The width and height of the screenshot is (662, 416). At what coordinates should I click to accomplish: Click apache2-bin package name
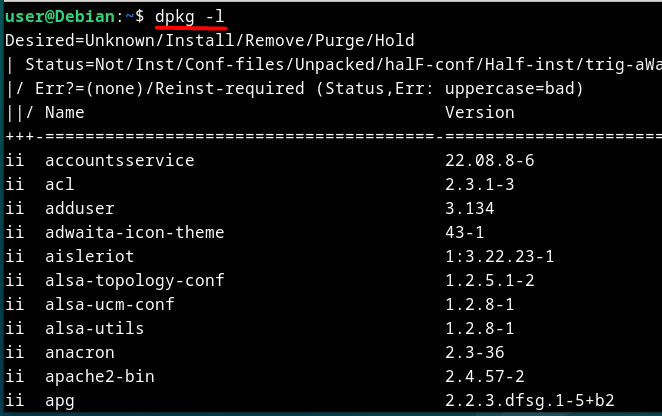(100, 377)
